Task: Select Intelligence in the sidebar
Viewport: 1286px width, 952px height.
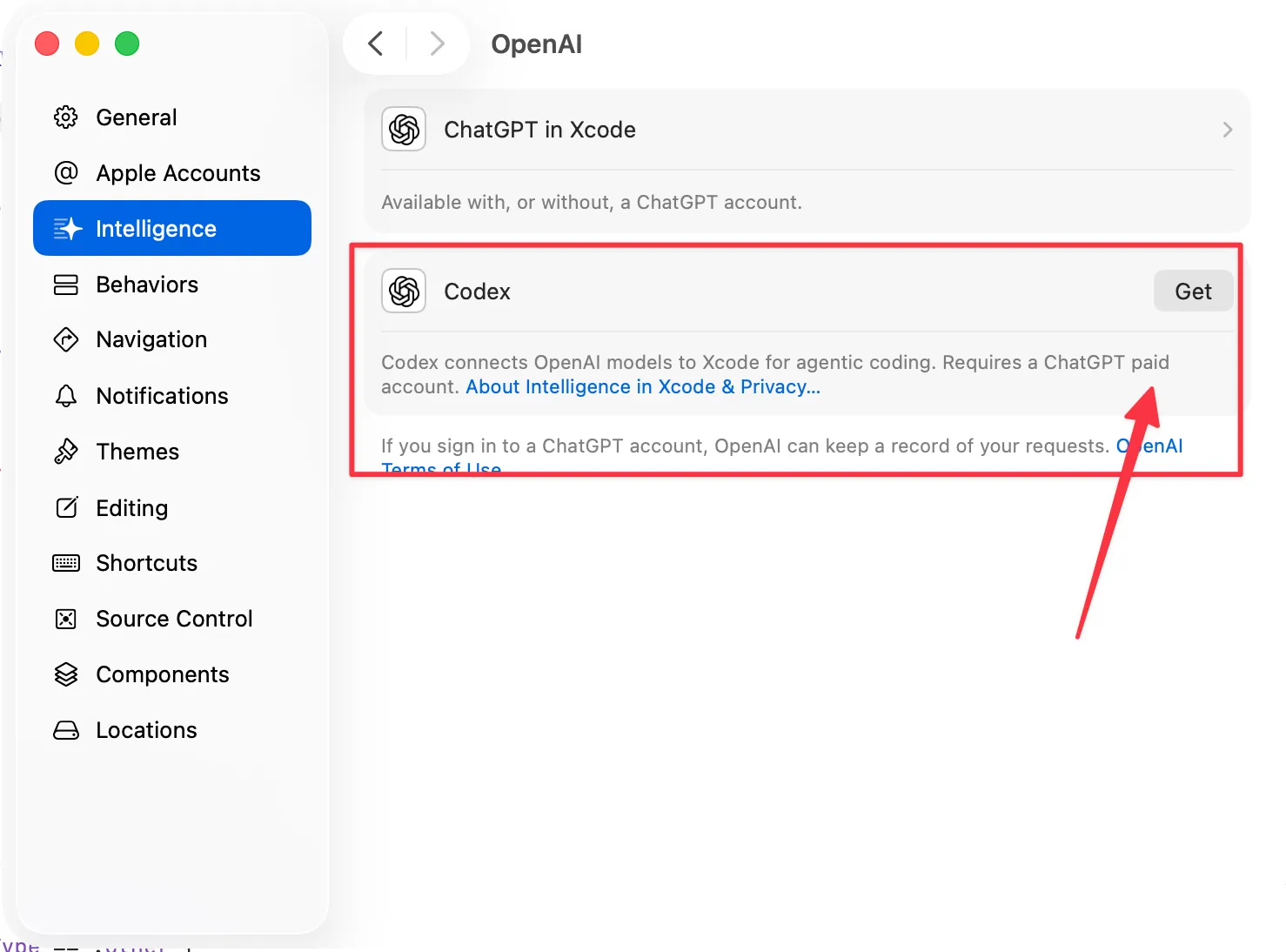Action: pyautogui.click(x=172, y=228)
